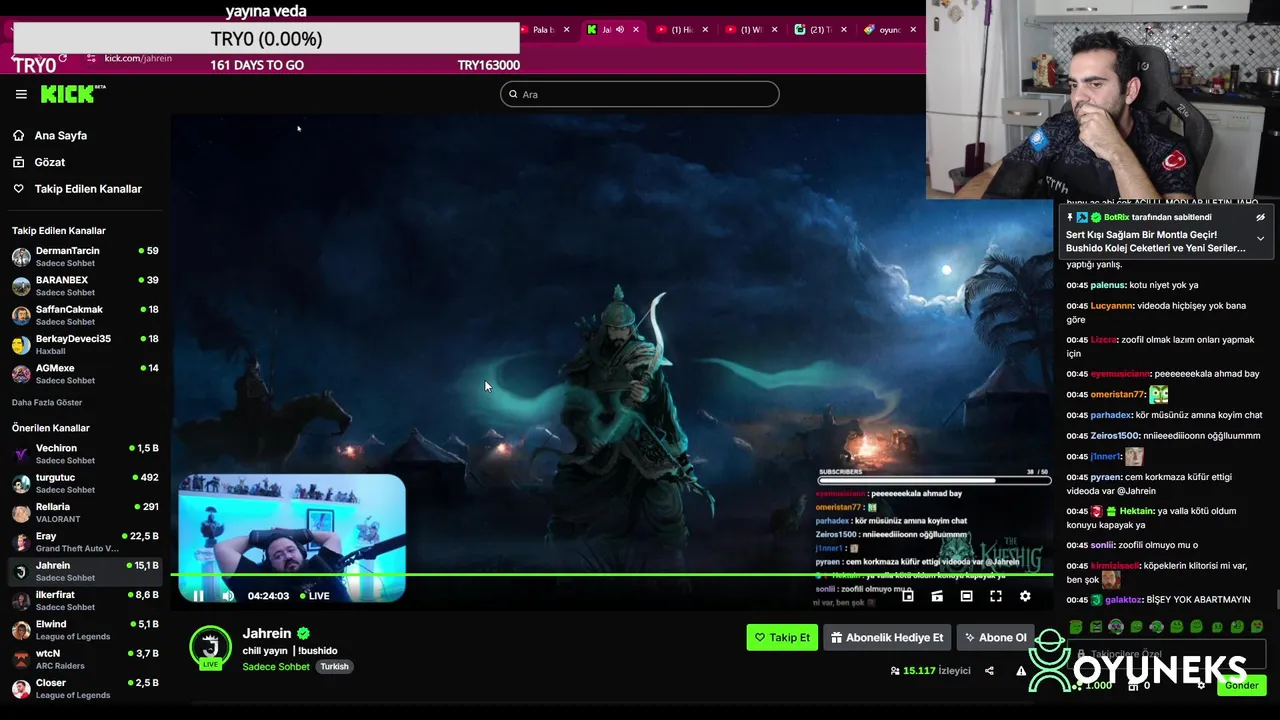Open Rellaria VALORANT channel

click(85, 512)
